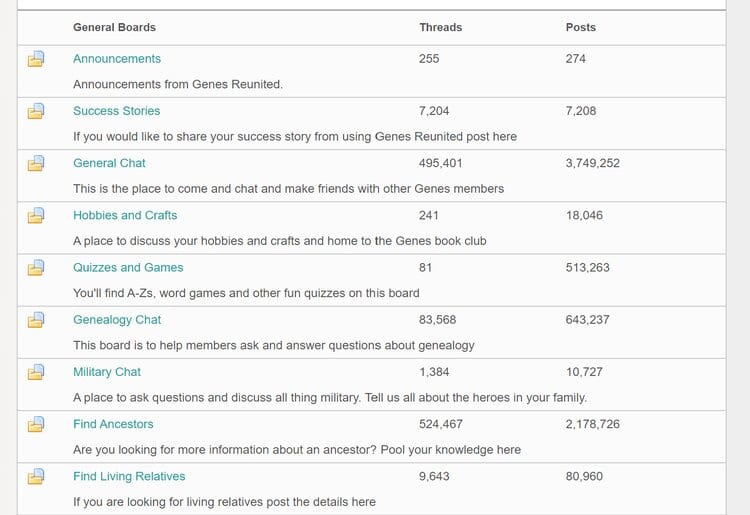This screenshot has height=515, width=750.
Task: Go to the Military Chat board
Action: point(107,372)
